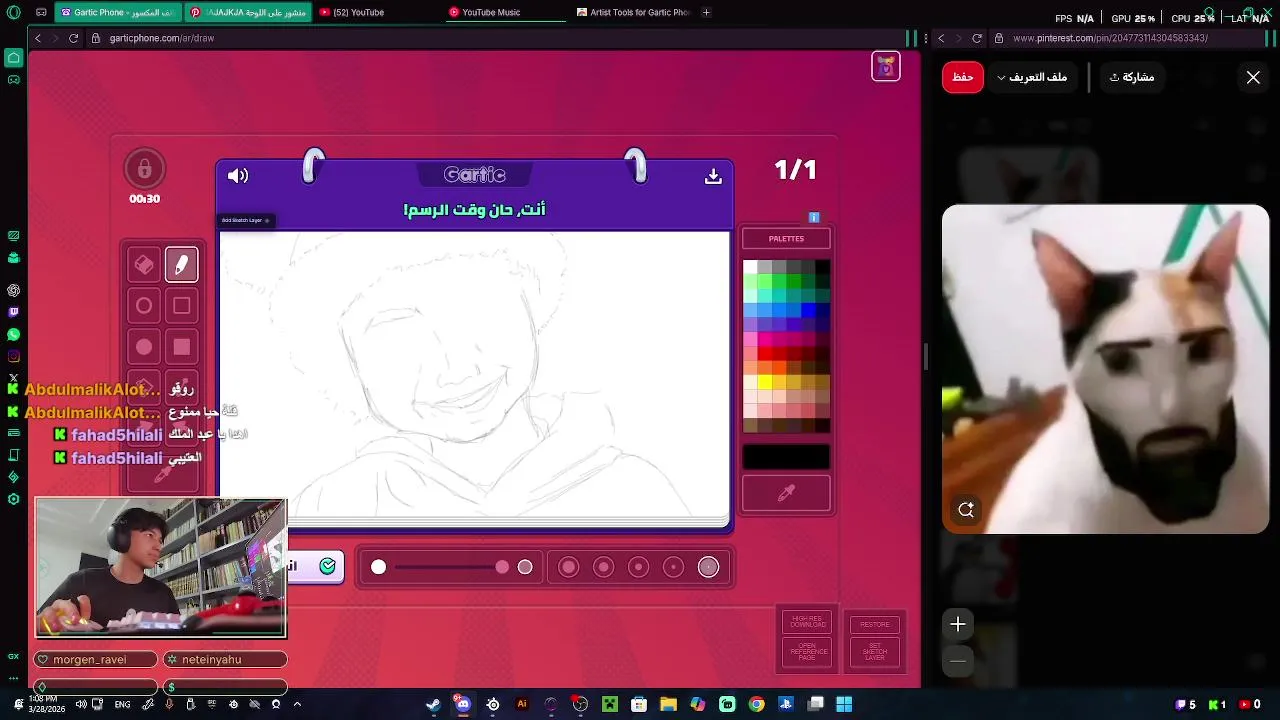Pick the yellow color swatch
Viewport: 1280px width, 720px height.
tap(765, 382)
